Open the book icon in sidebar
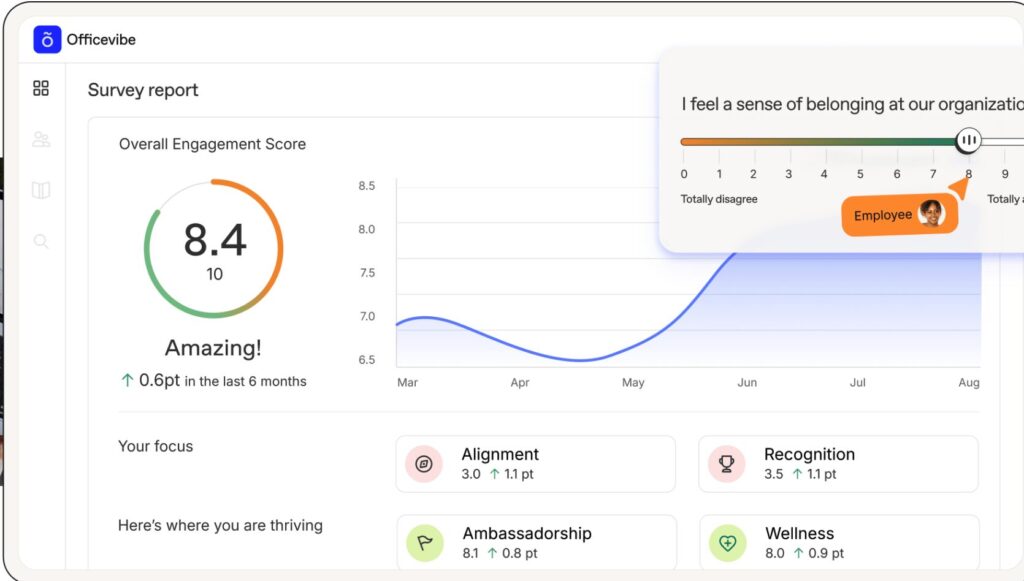This screenshot has height=581, width=1024. click(41, 190)
